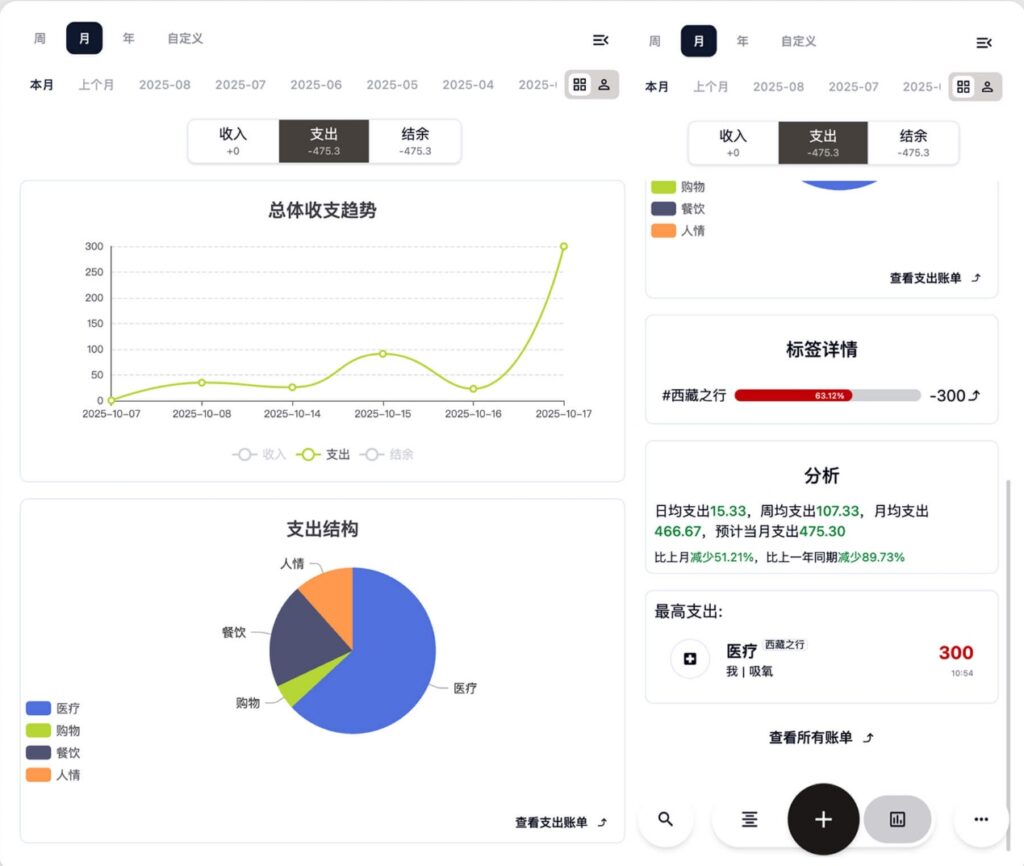Screen dimensions: 1024x866
Task: Select grid view icon in left panel
Action: click(580, 85)
